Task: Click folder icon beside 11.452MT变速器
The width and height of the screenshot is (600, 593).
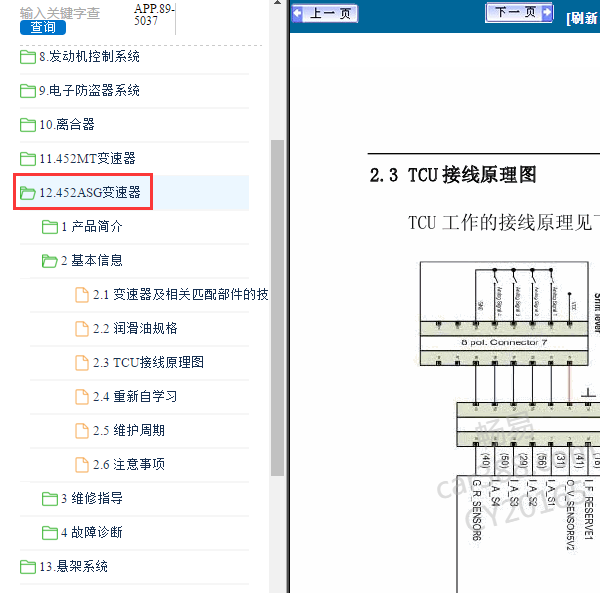Action: [28, 159]
